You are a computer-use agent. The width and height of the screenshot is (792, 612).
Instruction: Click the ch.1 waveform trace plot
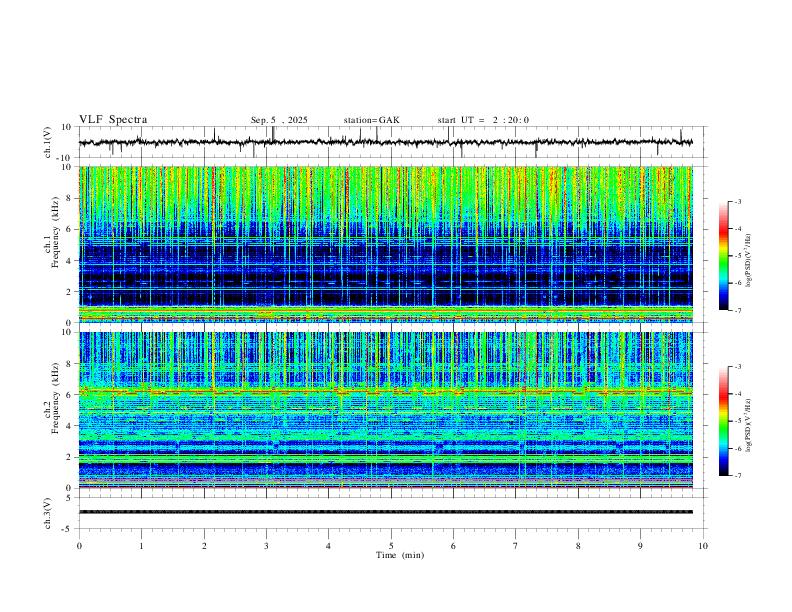point(386,142)
